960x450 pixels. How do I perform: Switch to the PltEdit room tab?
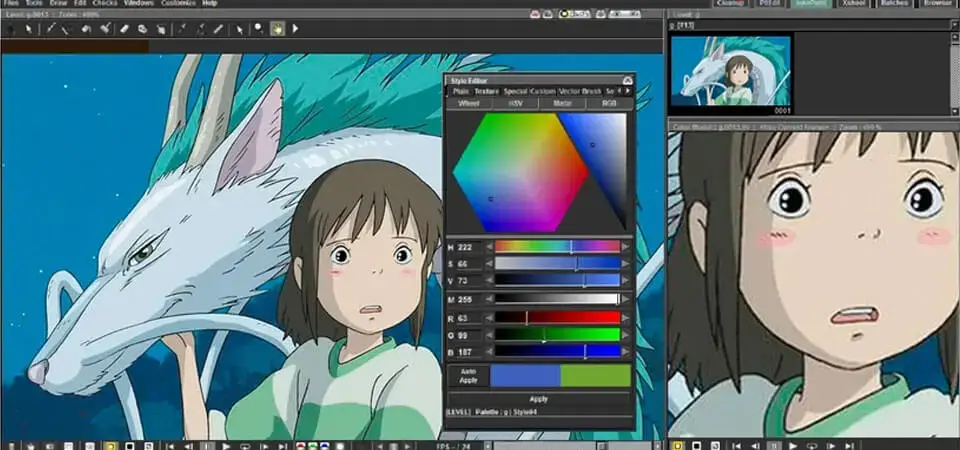click(770, 3)
